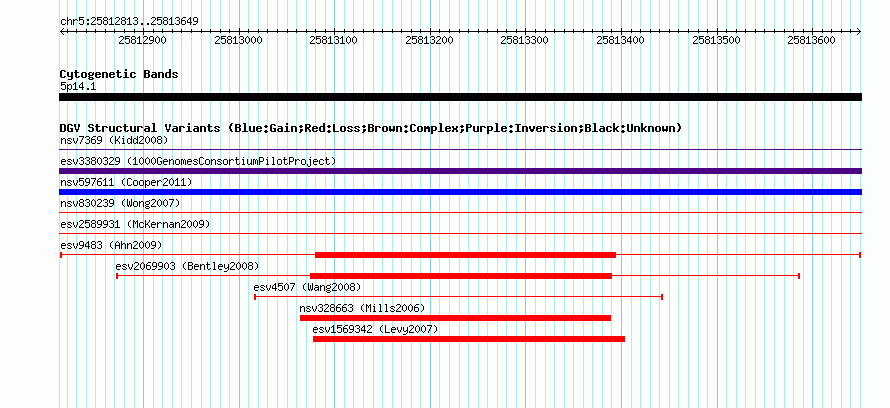Select ruler position 25813200

[x=430, y=41]
